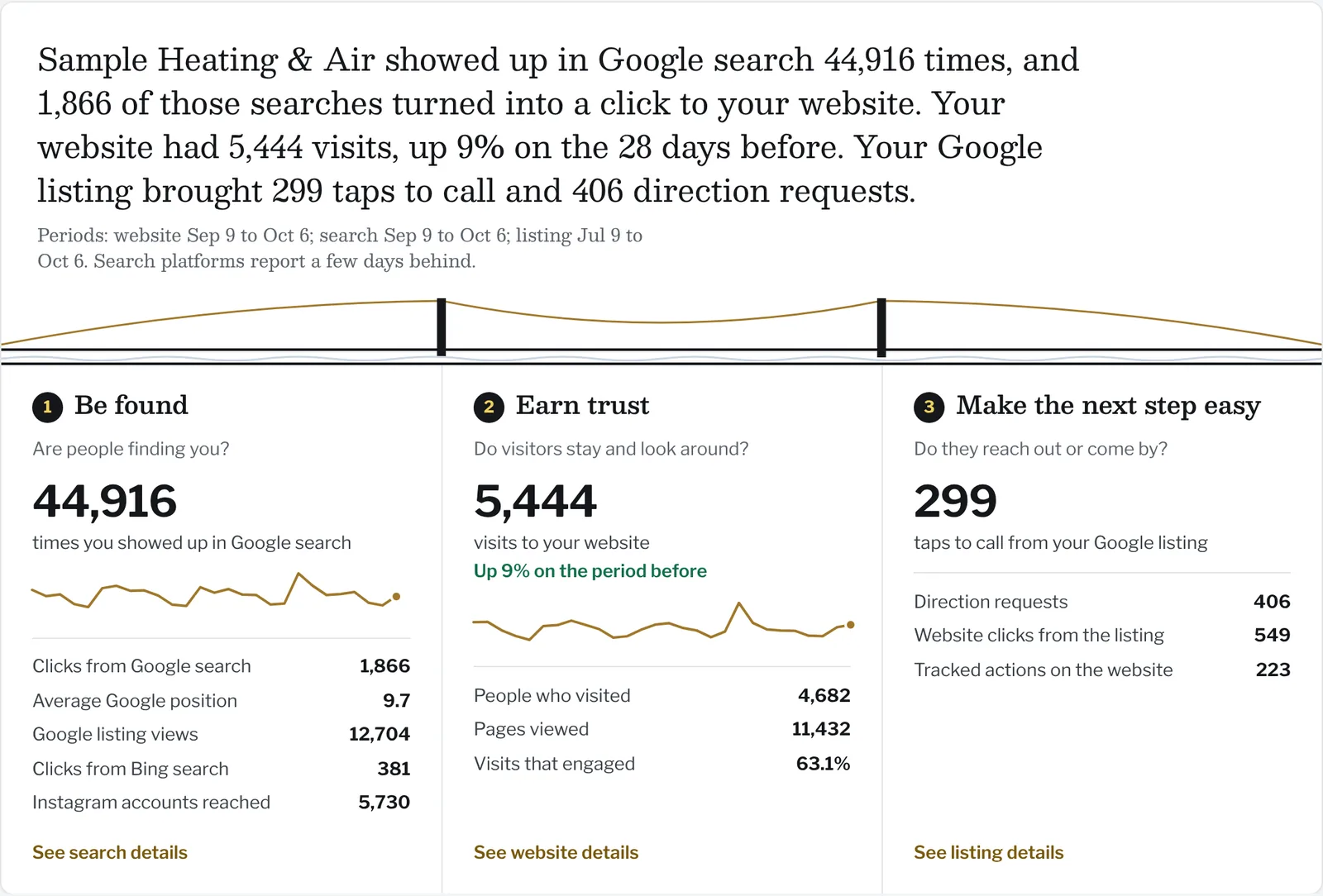
Task: Click the right bridge tower graphic
Action: coord(881,327)
